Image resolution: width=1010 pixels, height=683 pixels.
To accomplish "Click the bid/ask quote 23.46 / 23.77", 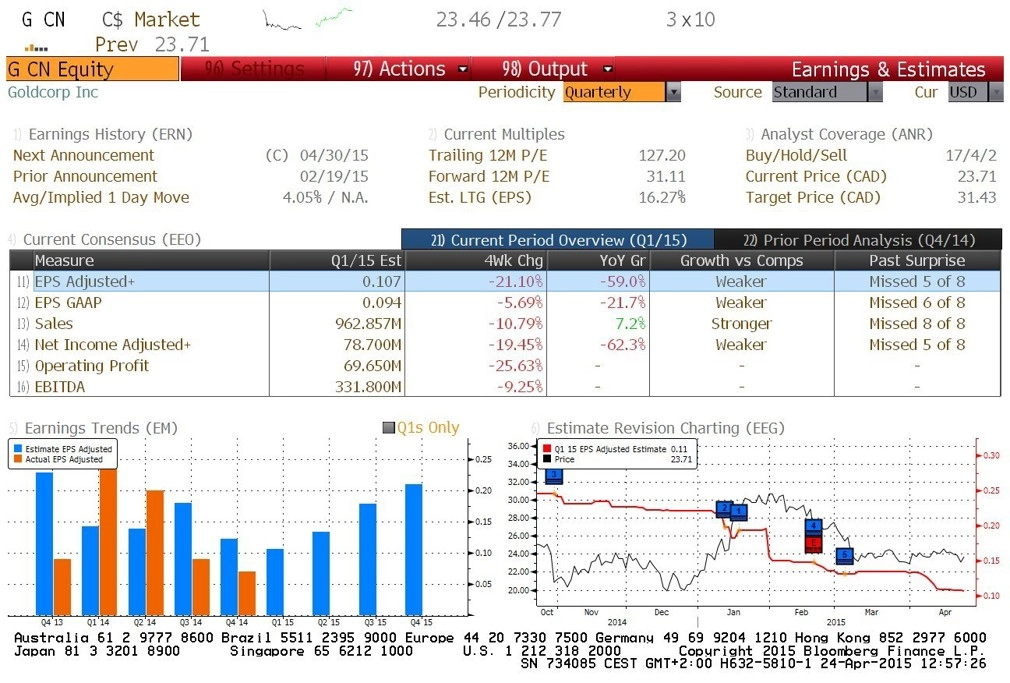I will (x=498, y=19).
